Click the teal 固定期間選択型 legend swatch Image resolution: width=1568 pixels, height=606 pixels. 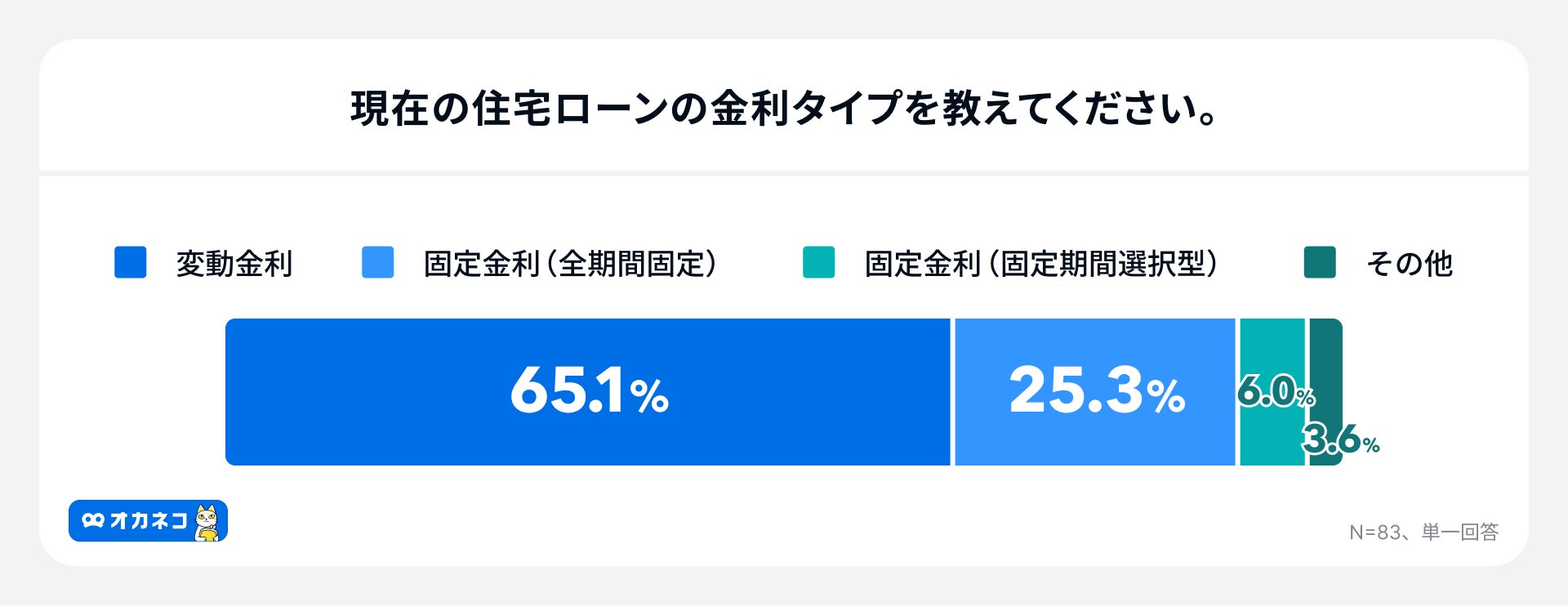[x=818, y=262]
